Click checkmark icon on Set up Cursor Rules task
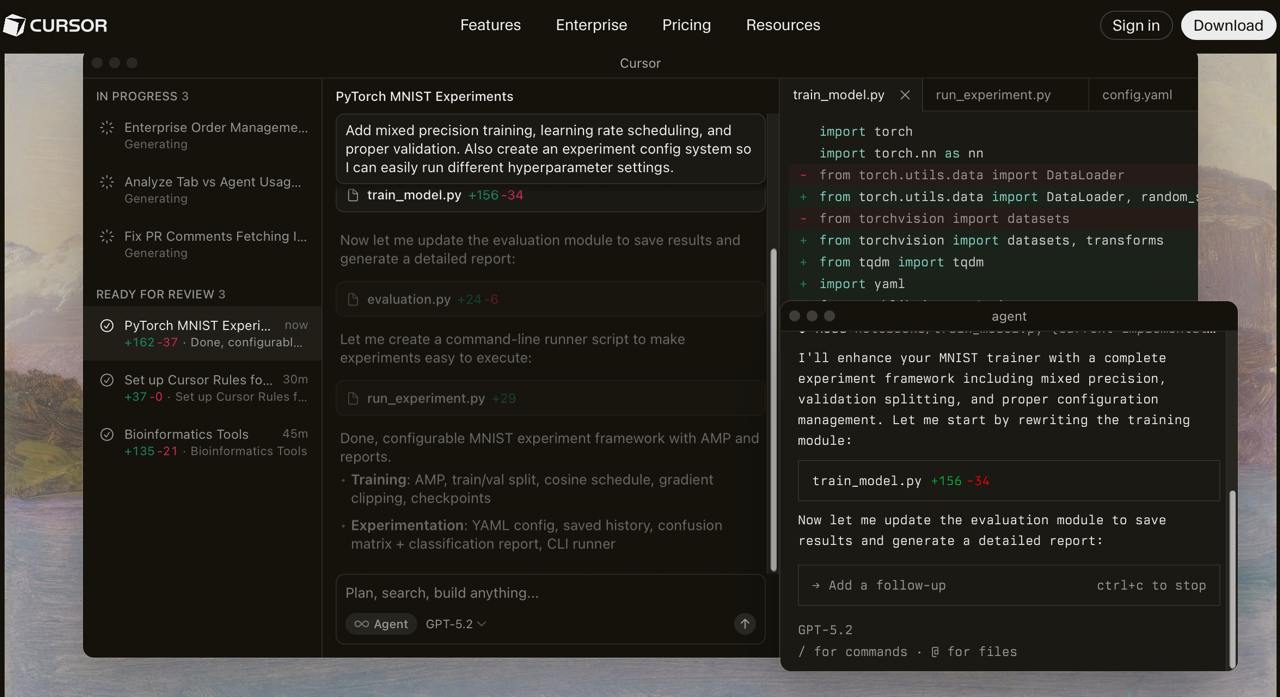The width and height of the screenshot is (1280, 697). point(107,380)
